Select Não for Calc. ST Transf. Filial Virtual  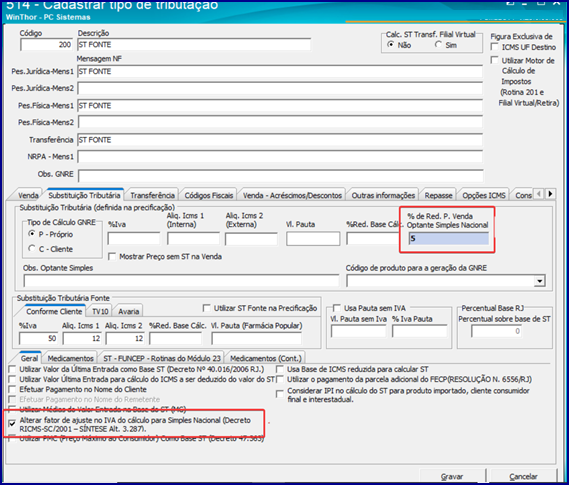(390, 45)
